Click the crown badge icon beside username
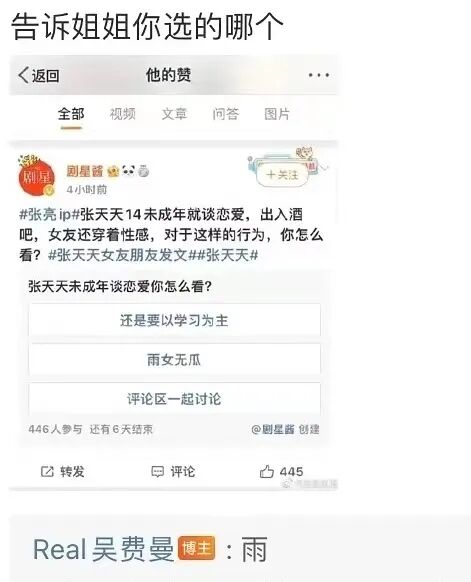The image size is (471, 582). (x=113, y=171)
